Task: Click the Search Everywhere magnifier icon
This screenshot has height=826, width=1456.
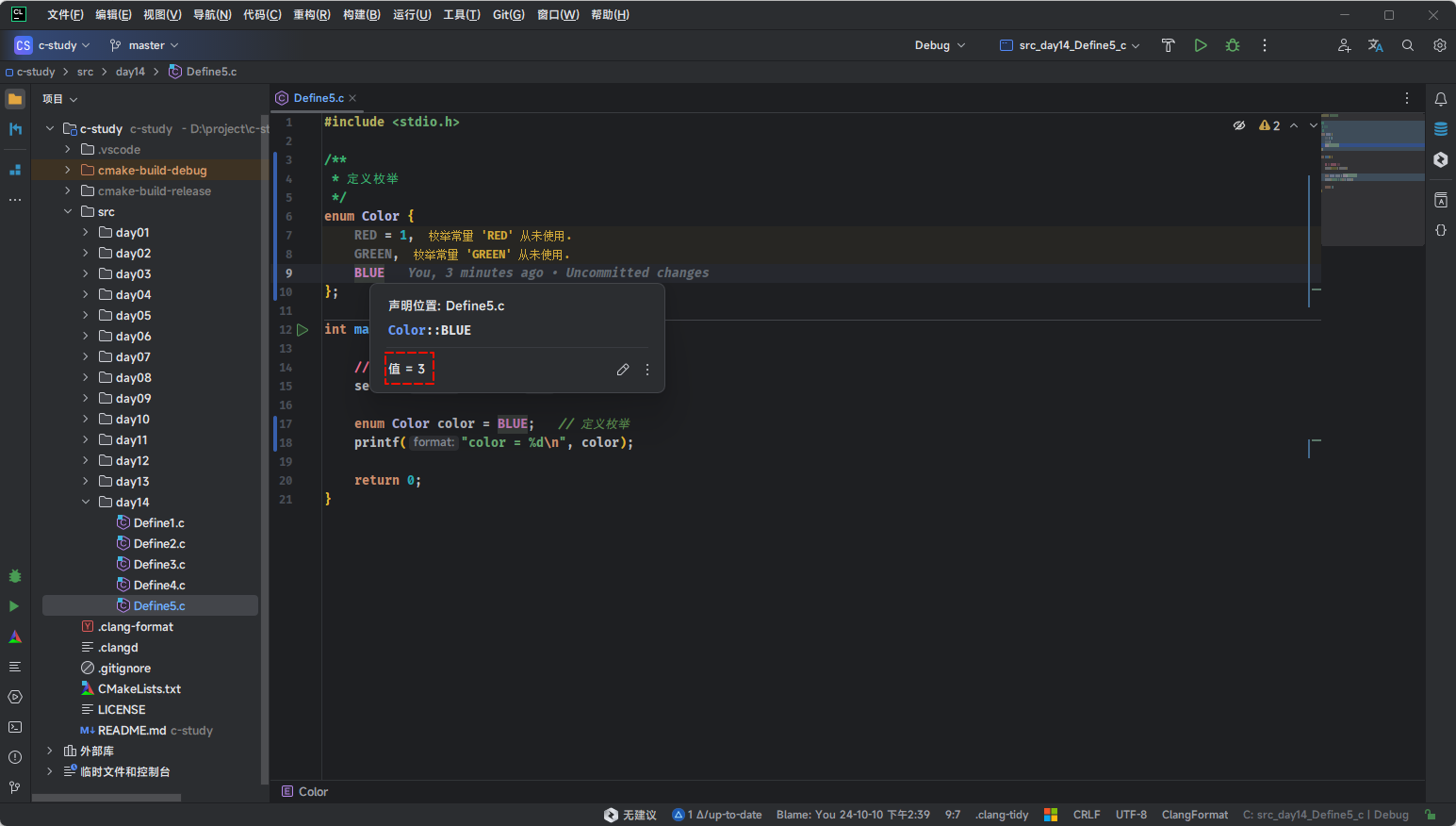Action: click(x=1407, y=45)
